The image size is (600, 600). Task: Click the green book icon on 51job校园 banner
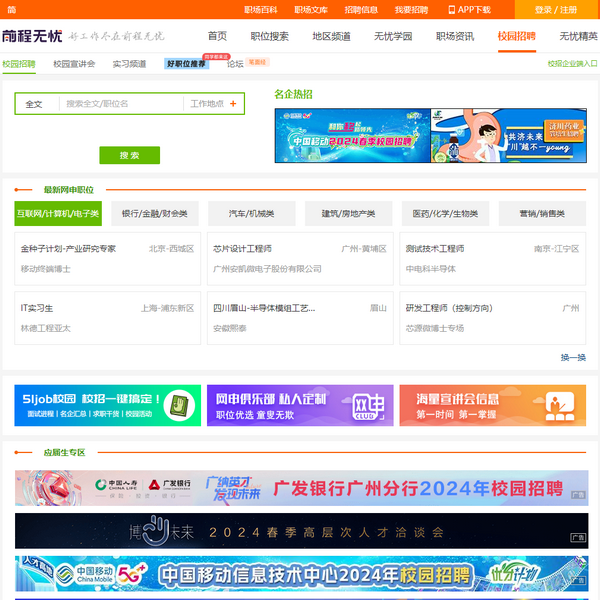coord(178,405)
